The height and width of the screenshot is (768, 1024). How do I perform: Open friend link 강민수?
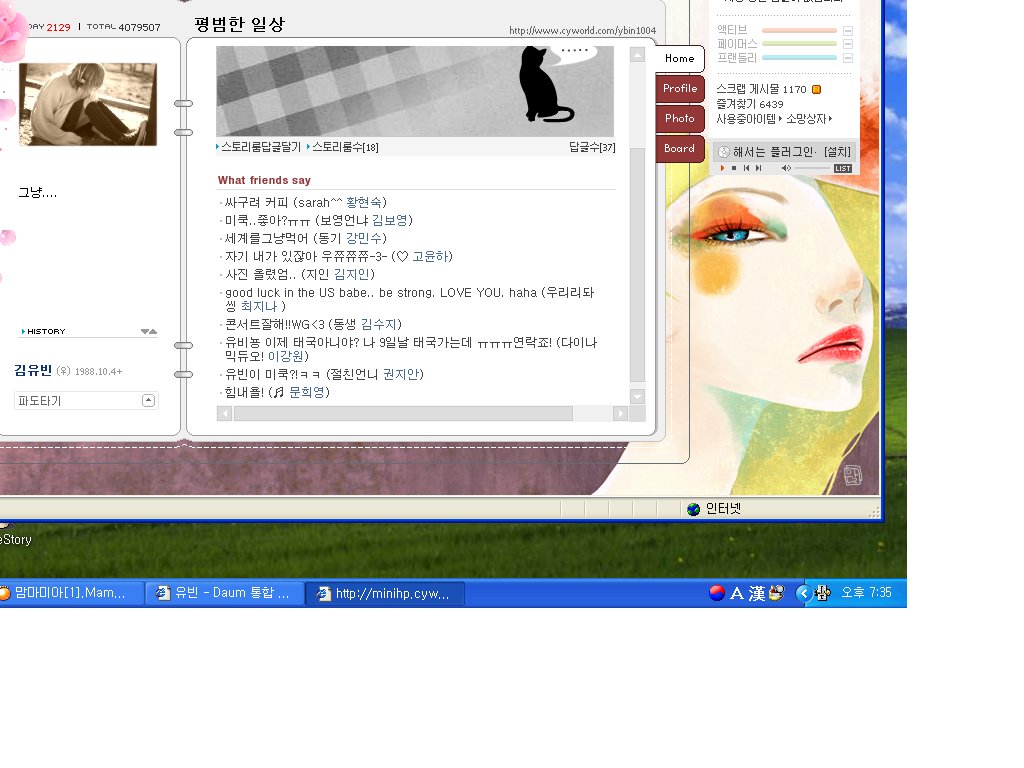pos(364,238)
